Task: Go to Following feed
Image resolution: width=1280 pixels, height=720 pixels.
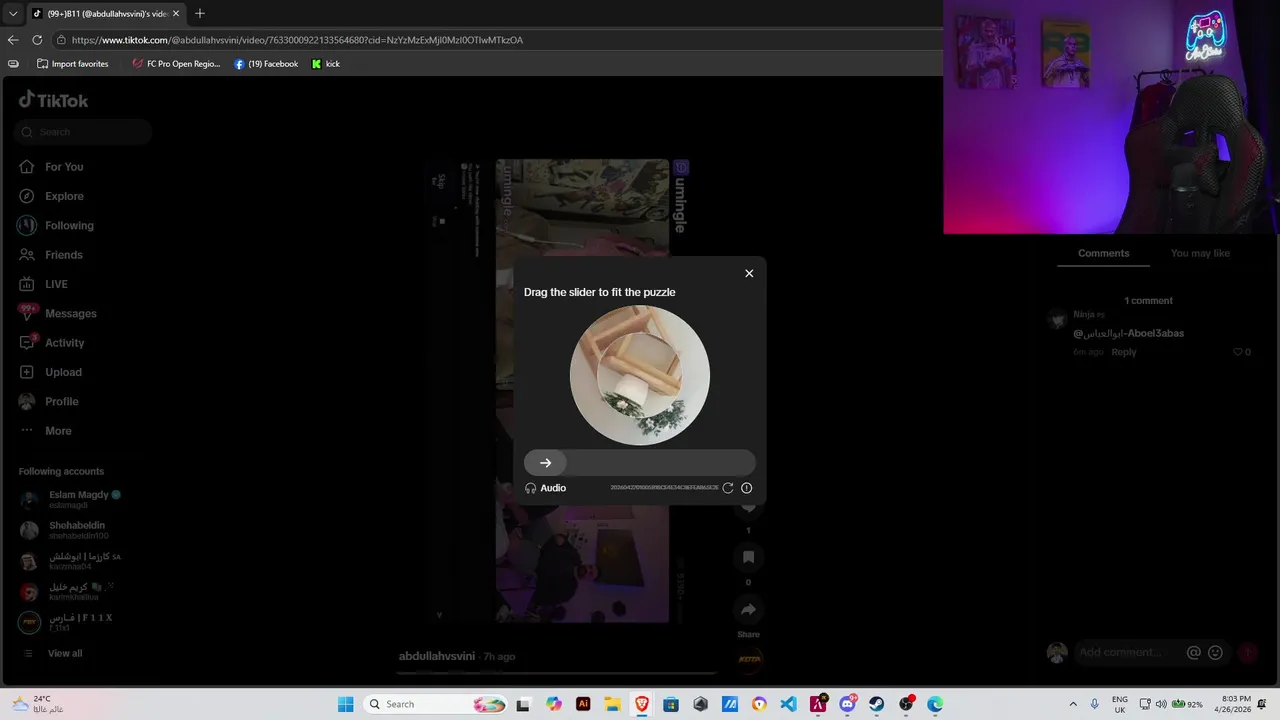Action: pyautogui.click(x=56, y=225)
